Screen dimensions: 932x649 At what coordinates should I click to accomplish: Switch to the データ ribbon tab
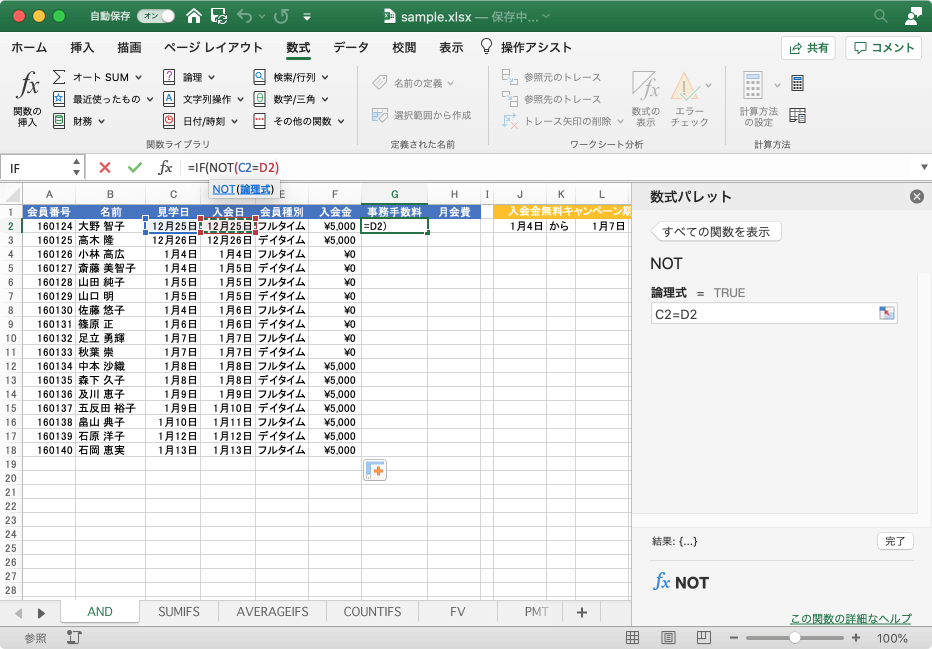[x=351, y=48]
